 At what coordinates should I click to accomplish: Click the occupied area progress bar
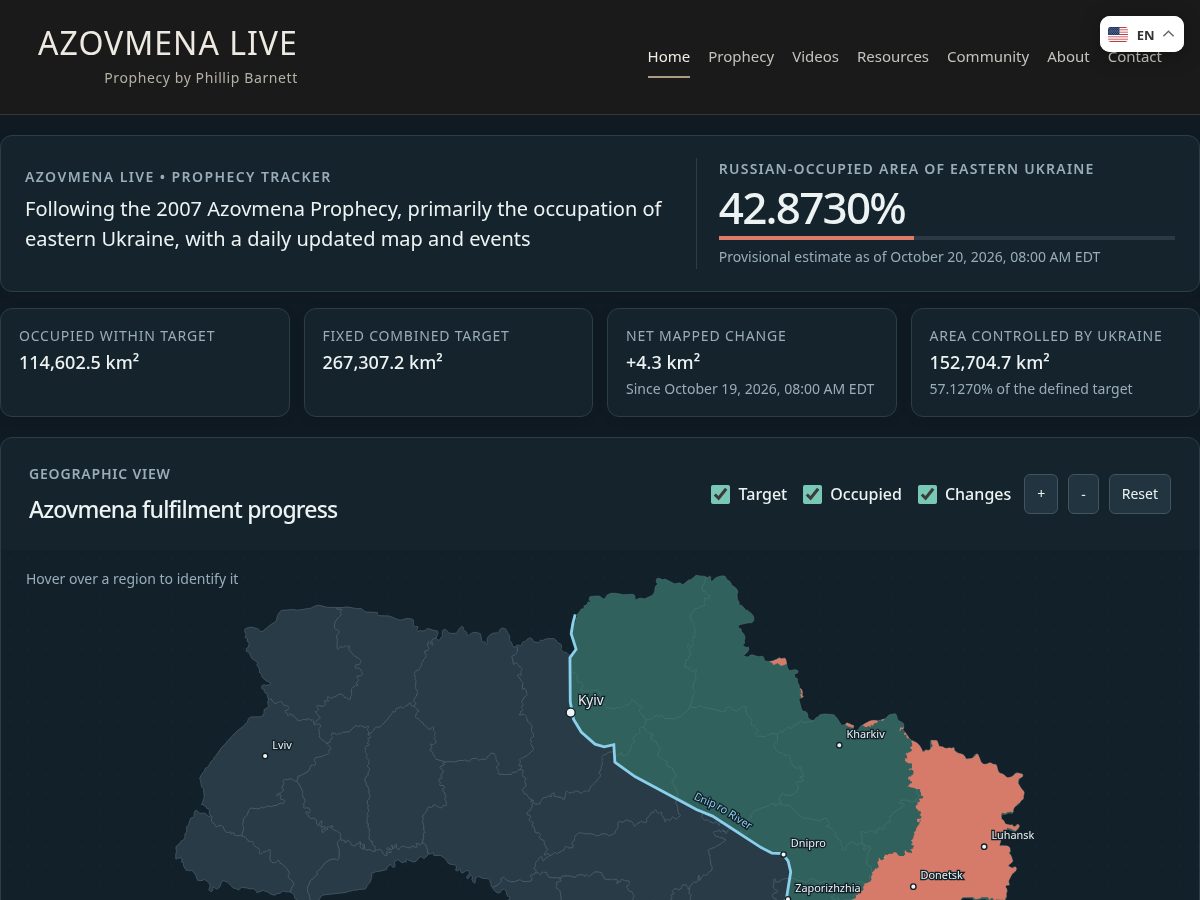tap(947, 238)
